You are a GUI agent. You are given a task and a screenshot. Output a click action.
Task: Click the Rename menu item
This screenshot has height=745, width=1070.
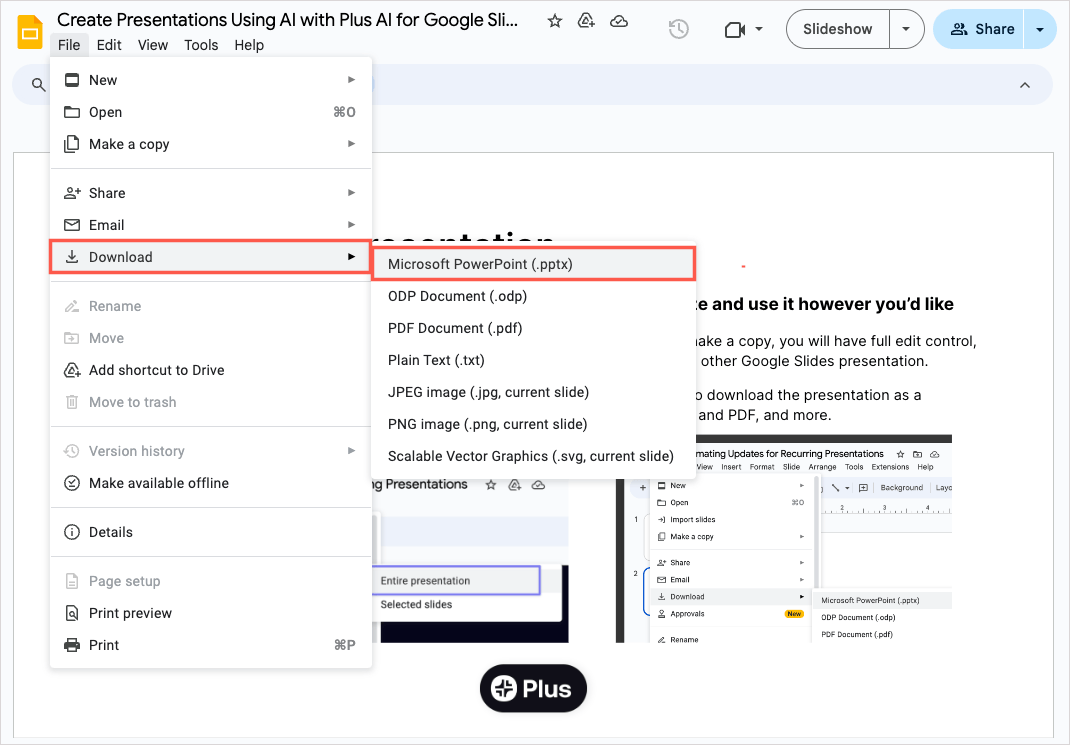(x=211, y=306)
